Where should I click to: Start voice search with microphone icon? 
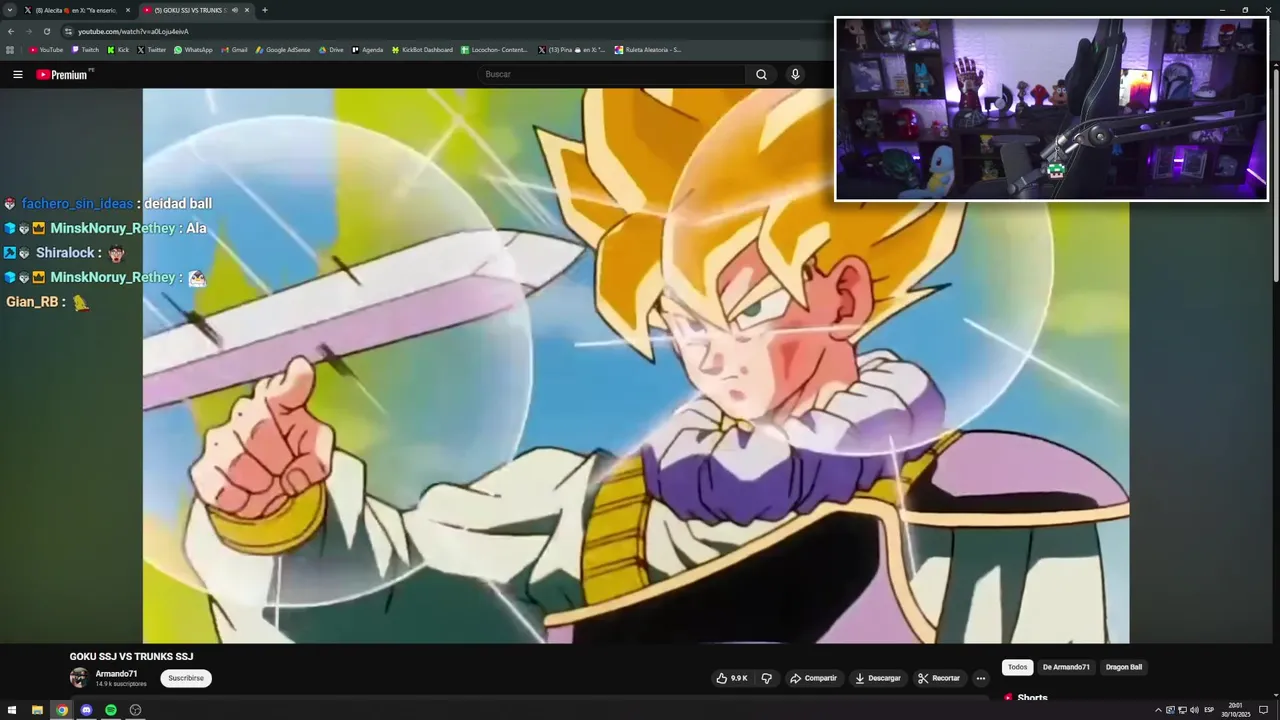(795, 75)
